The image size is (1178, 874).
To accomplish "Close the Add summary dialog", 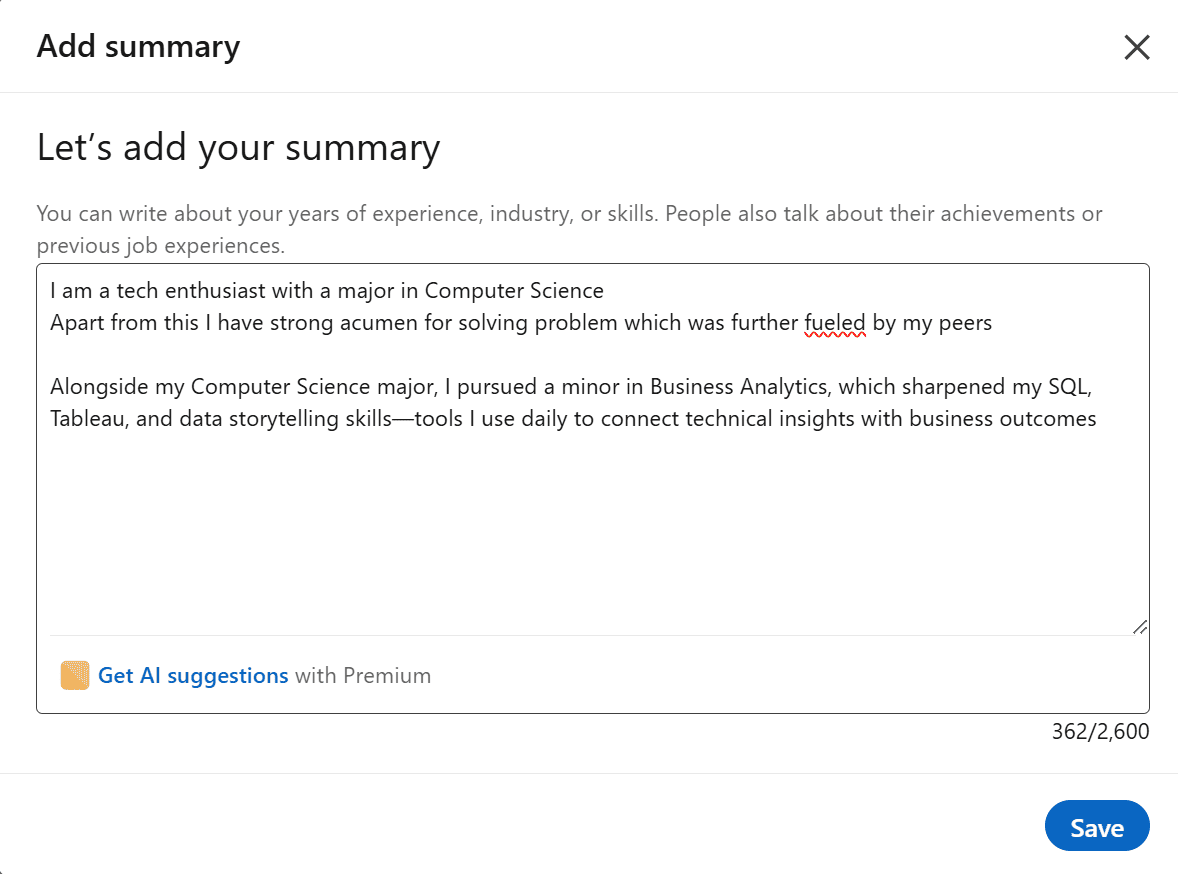I will coord(1136,47).
